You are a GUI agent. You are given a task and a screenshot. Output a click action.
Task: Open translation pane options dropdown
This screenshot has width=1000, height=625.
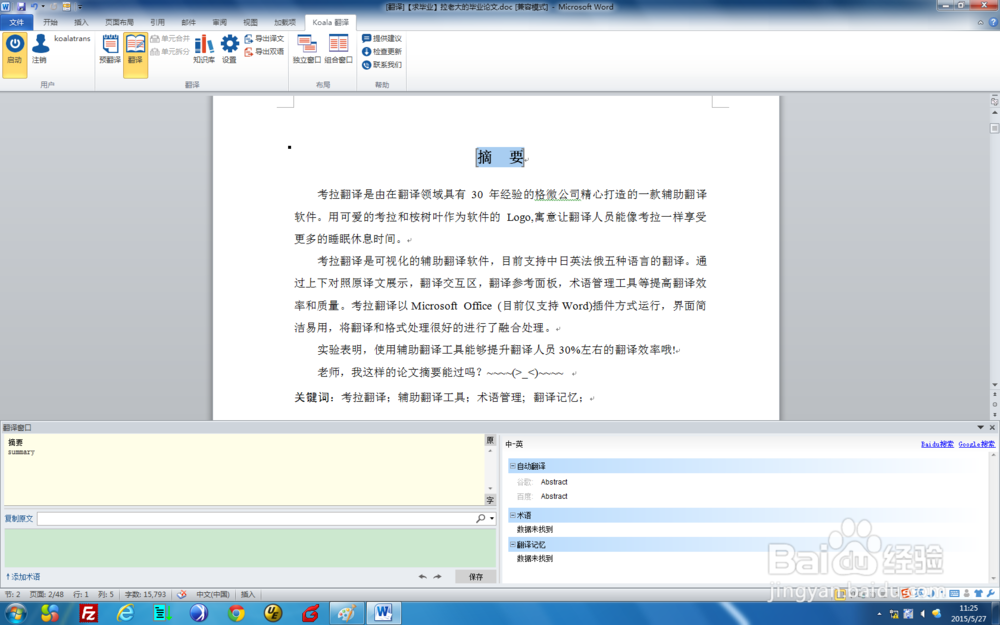(x=980, y=427)
